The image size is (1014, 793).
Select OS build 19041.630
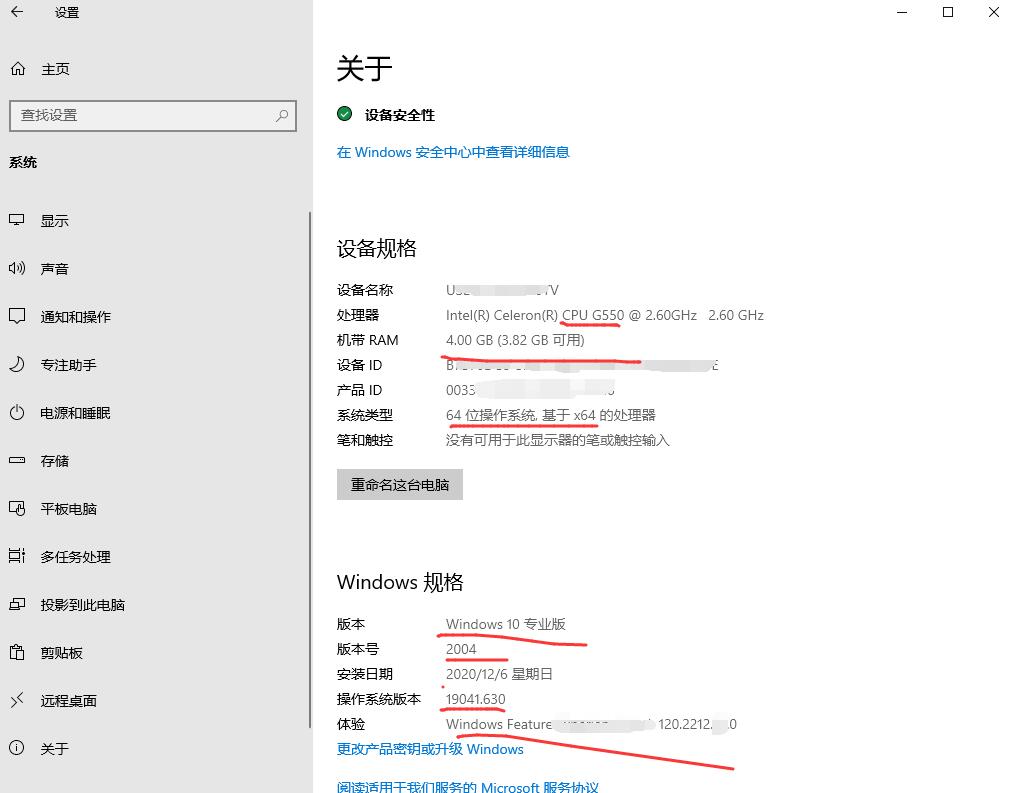click(x=475, y=699)
